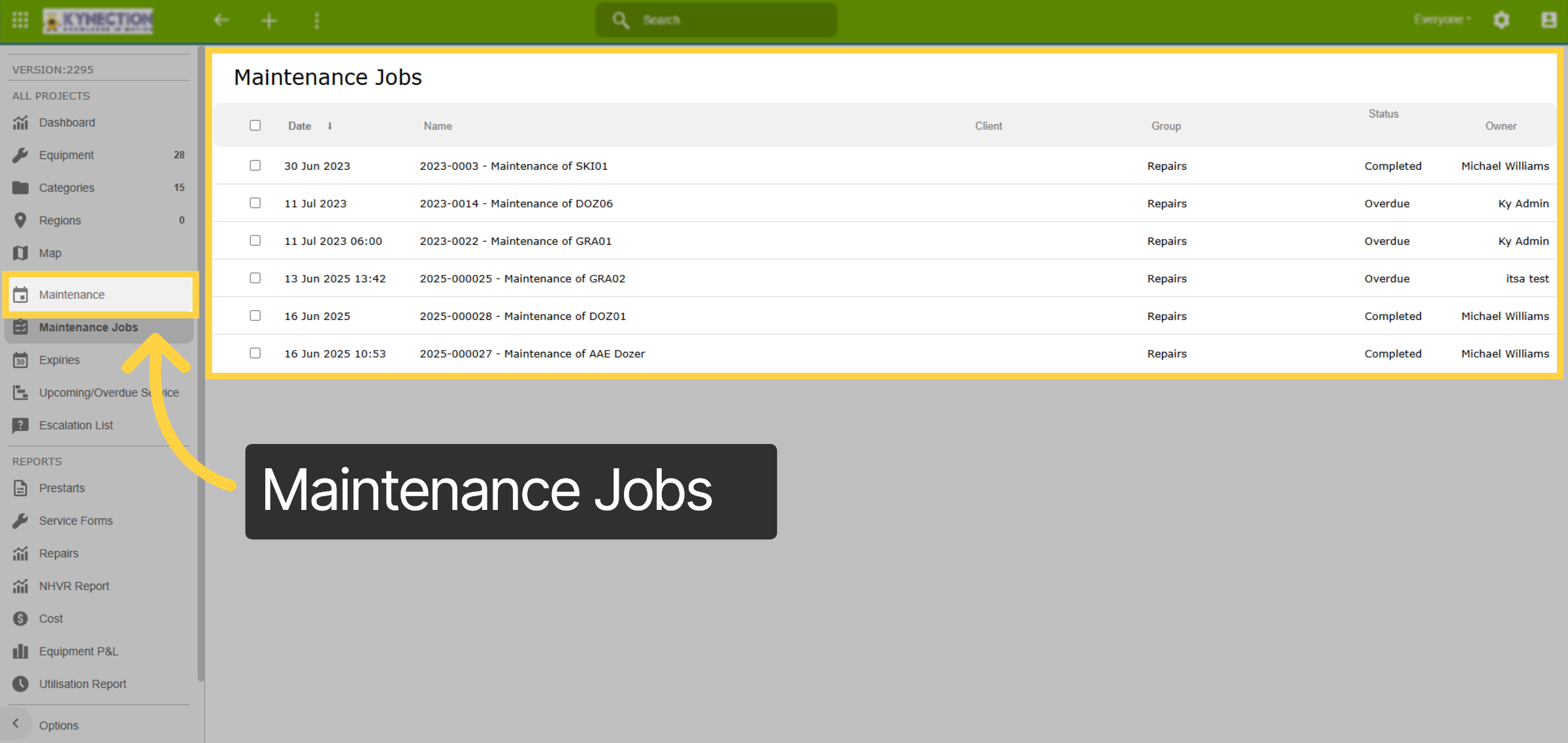Click the Dashboard chart icon

tap(21, 123)
